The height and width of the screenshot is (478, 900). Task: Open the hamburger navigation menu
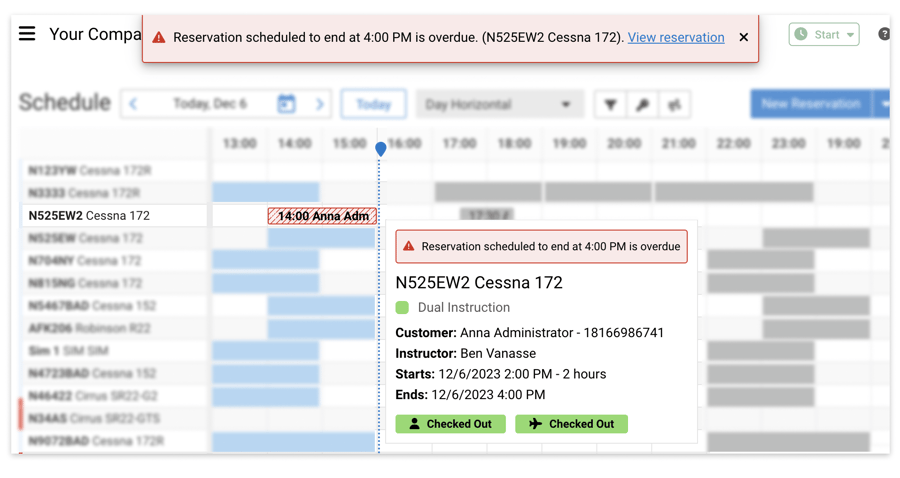(27, 34)
